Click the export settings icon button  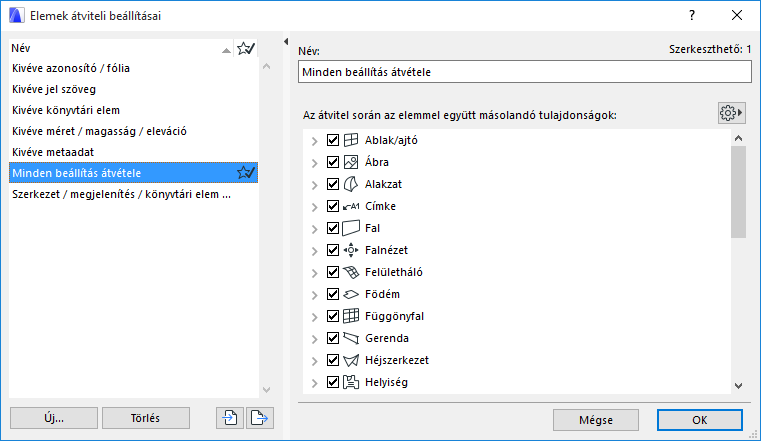260,418
